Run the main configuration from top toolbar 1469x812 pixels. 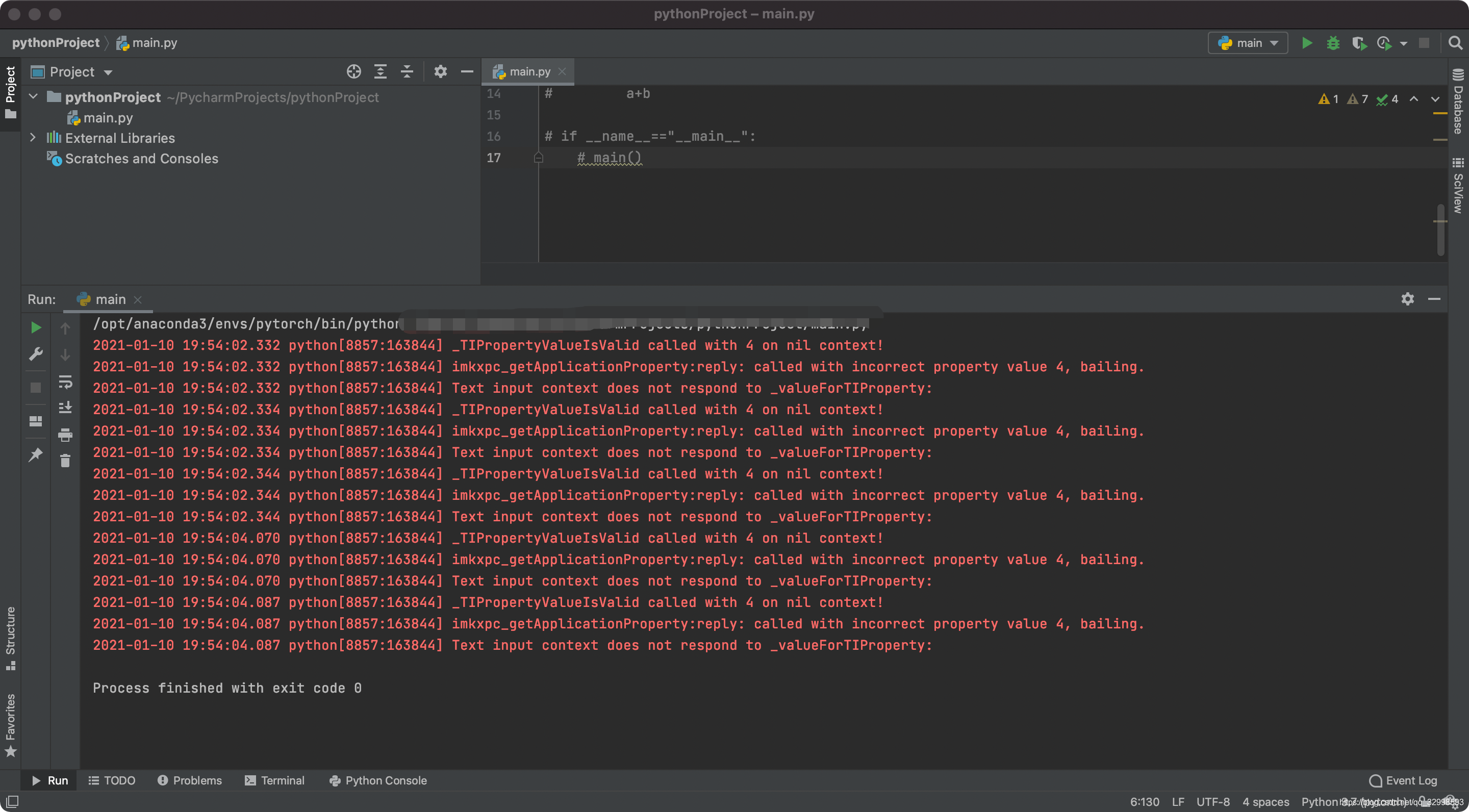point(1307,43)
